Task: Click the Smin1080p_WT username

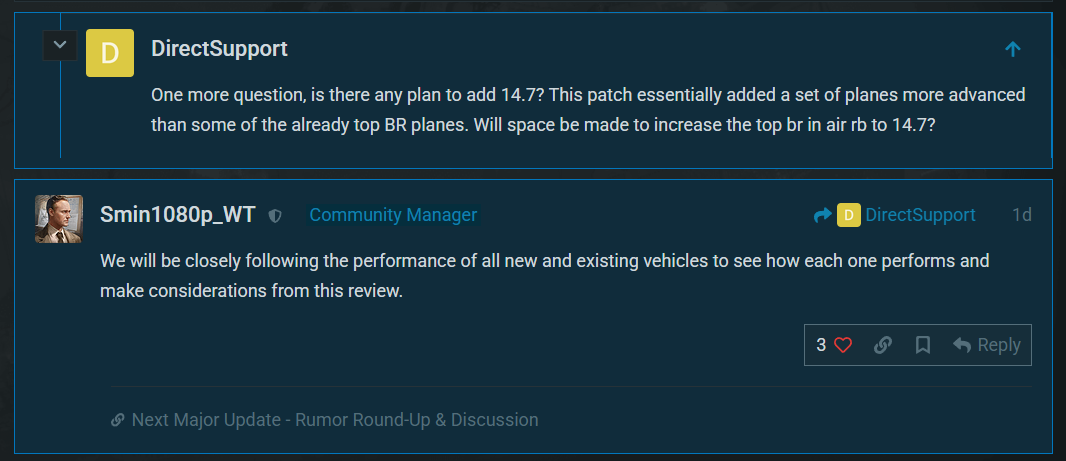Action: click(178, 215)
